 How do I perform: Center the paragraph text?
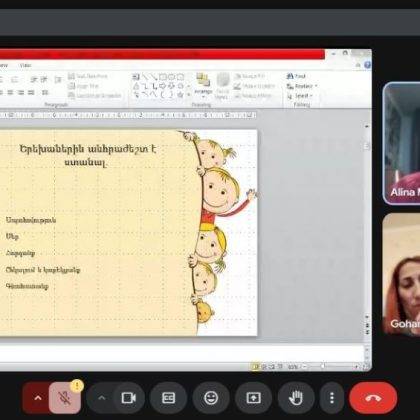point(11,92)
